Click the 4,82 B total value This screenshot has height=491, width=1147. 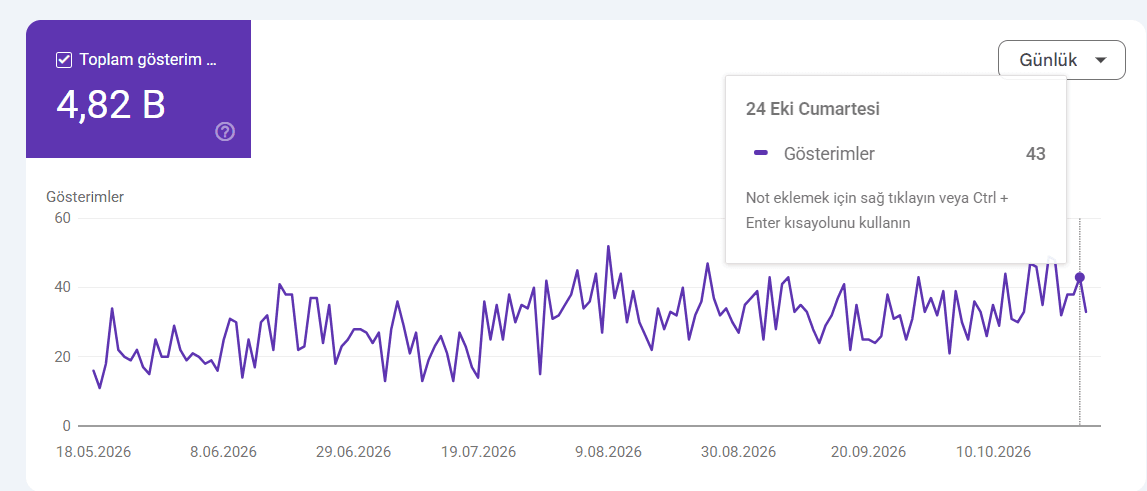[111, 105]
